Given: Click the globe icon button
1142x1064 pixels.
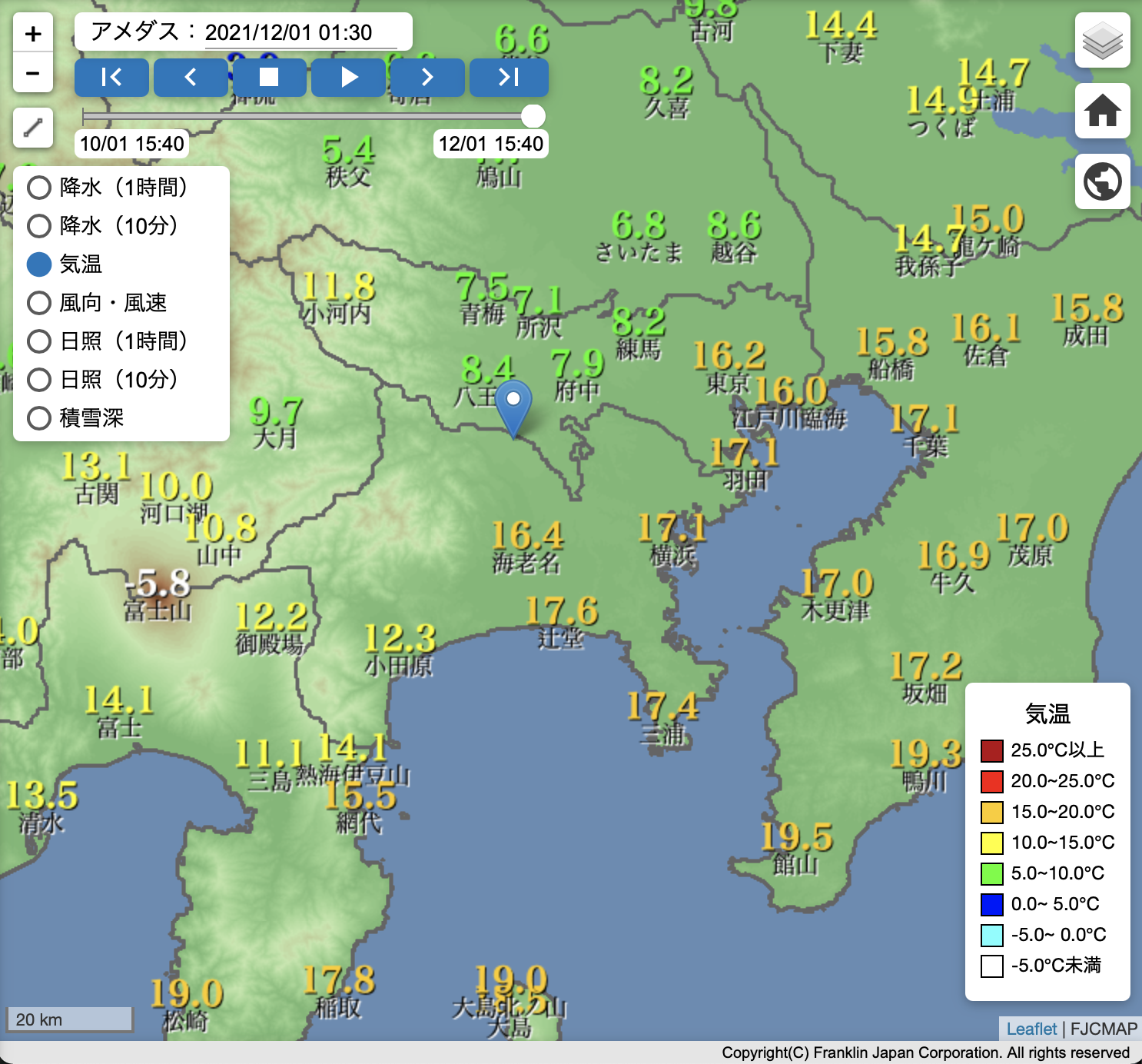Looking at the screenshot, I should 1102,182.
